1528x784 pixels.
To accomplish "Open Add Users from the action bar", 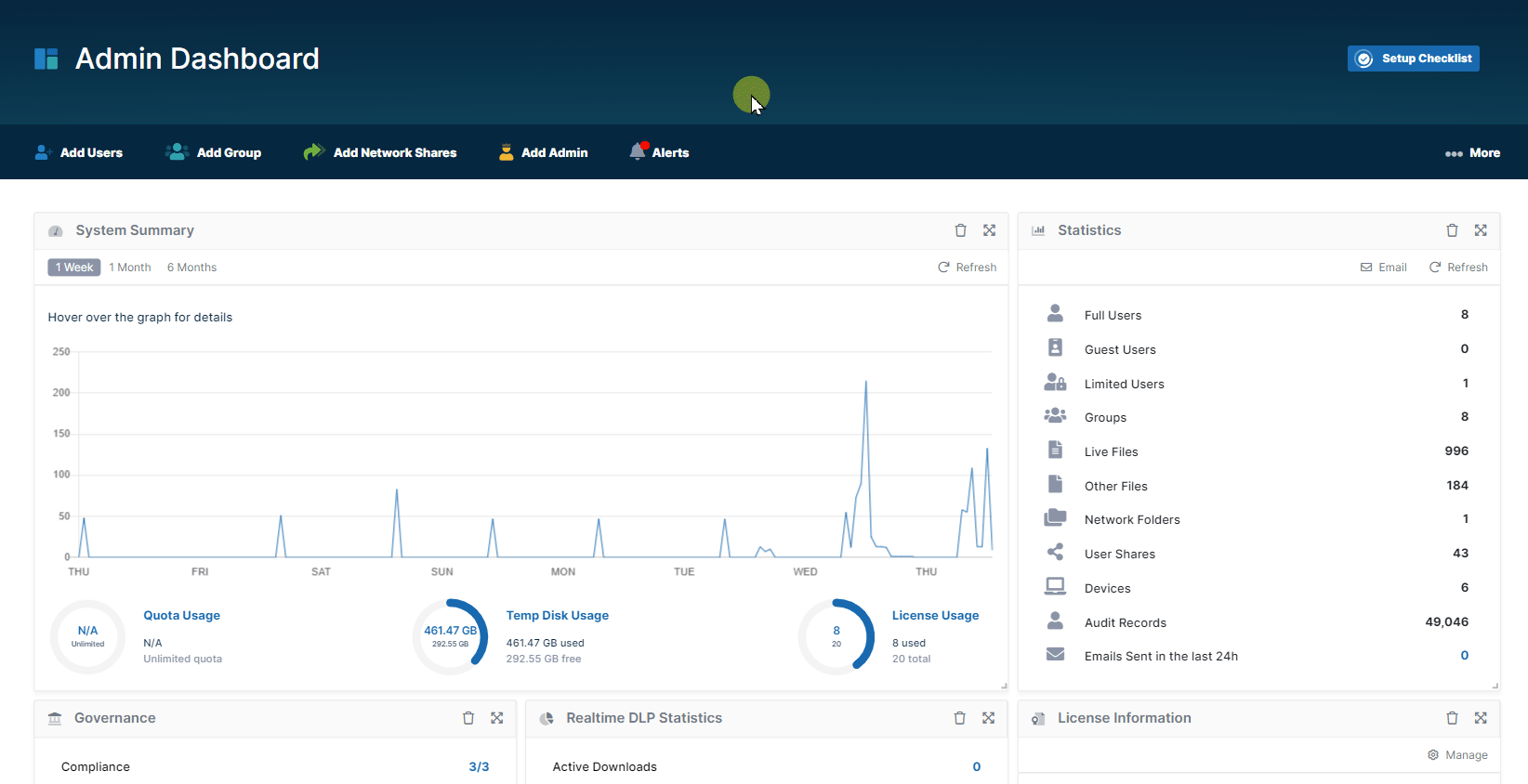I will (79, 153).
